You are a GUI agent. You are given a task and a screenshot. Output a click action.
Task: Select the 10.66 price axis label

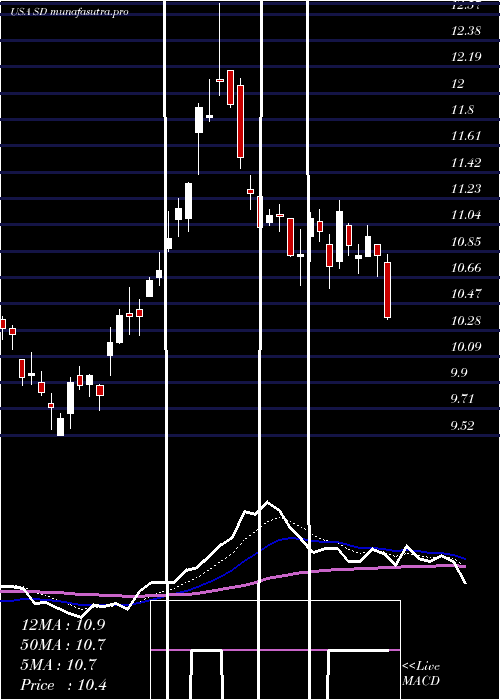(466, 268)
